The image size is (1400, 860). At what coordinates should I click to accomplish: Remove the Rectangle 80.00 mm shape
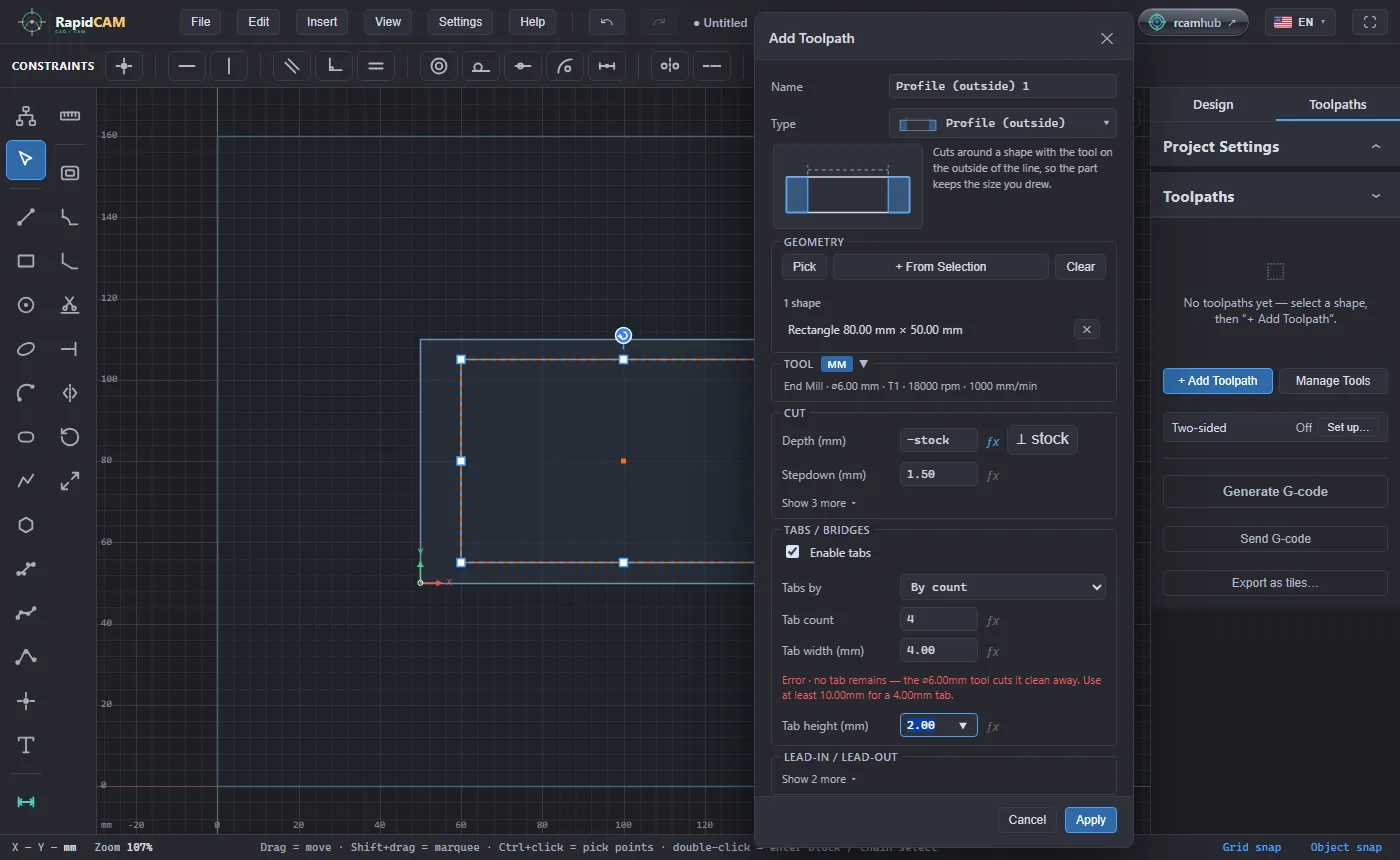point(1087,329)
